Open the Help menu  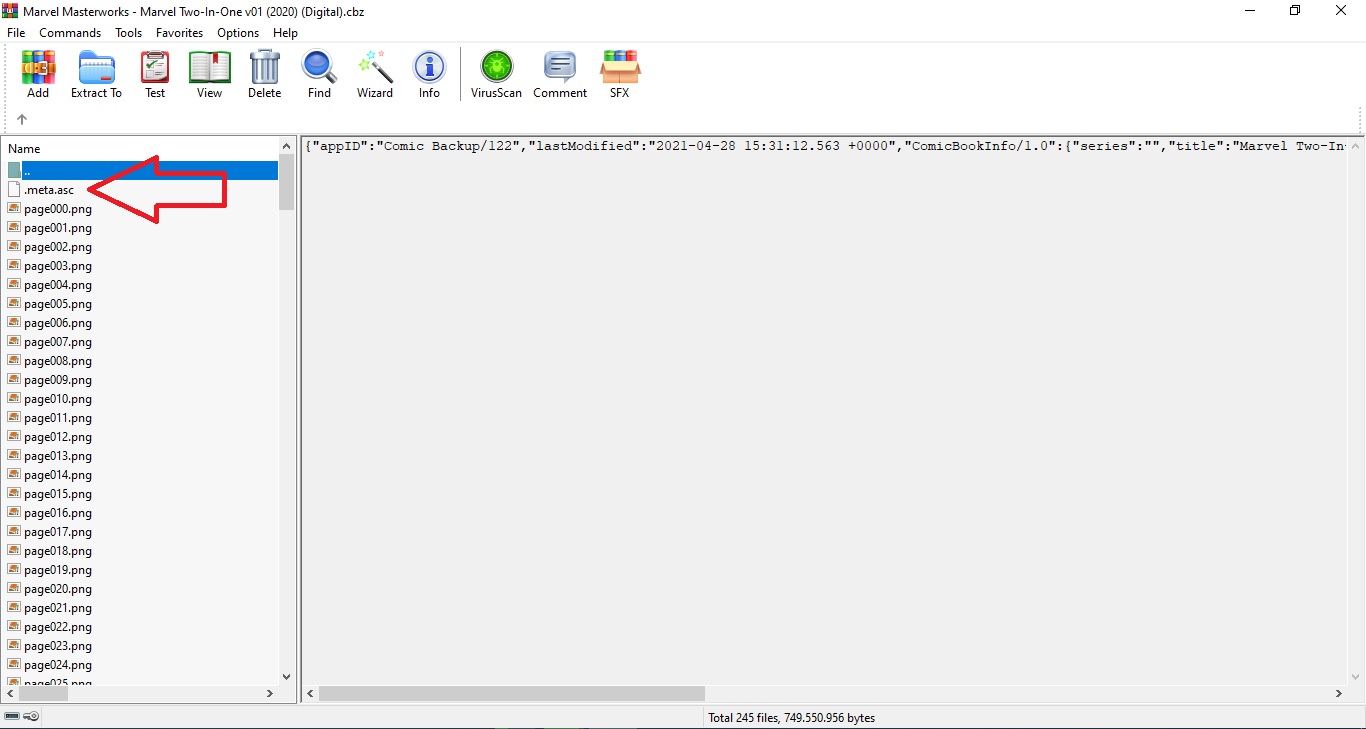pos(285,33)
